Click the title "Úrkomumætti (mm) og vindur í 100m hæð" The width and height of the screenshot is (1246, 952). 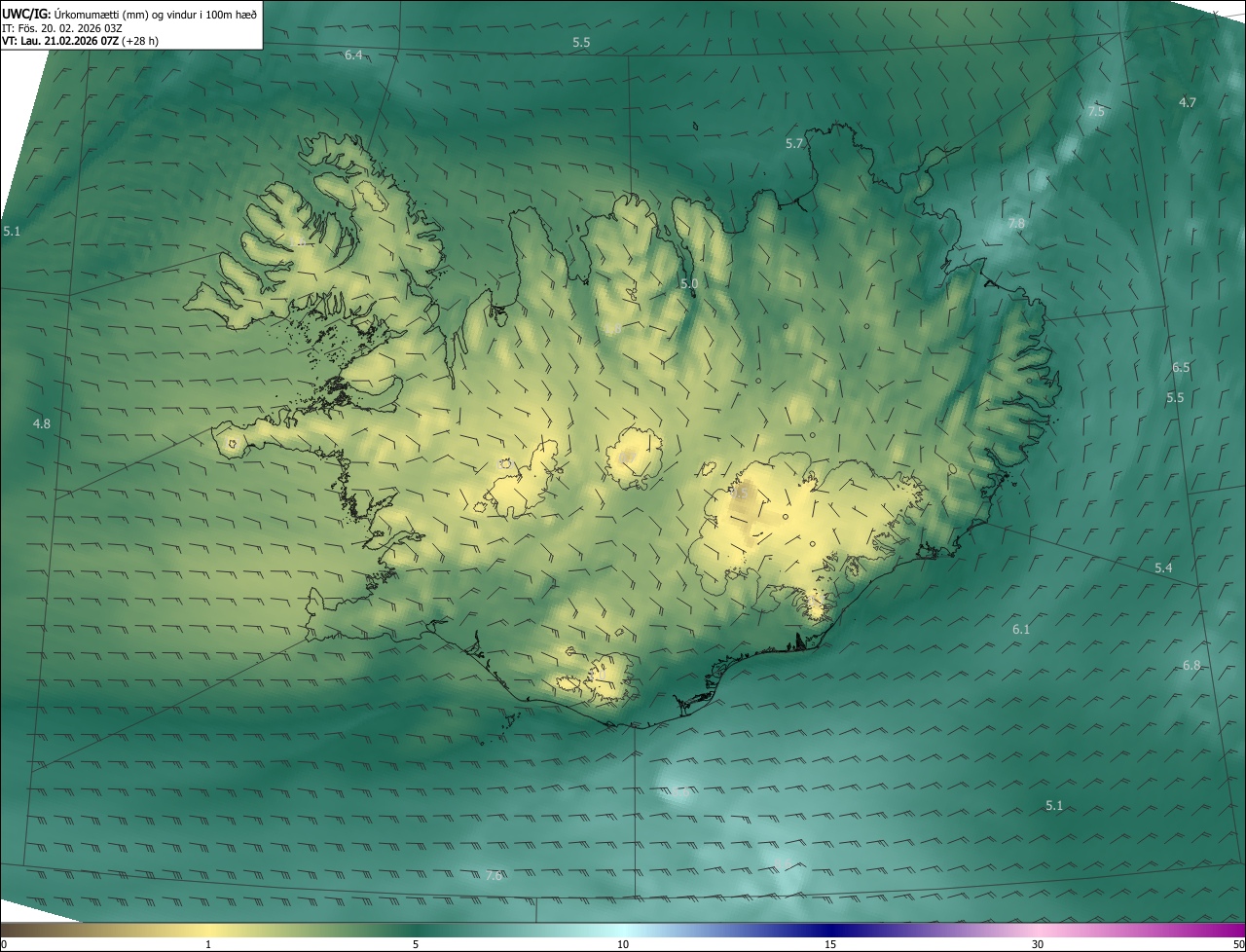[x=155, y=13]
